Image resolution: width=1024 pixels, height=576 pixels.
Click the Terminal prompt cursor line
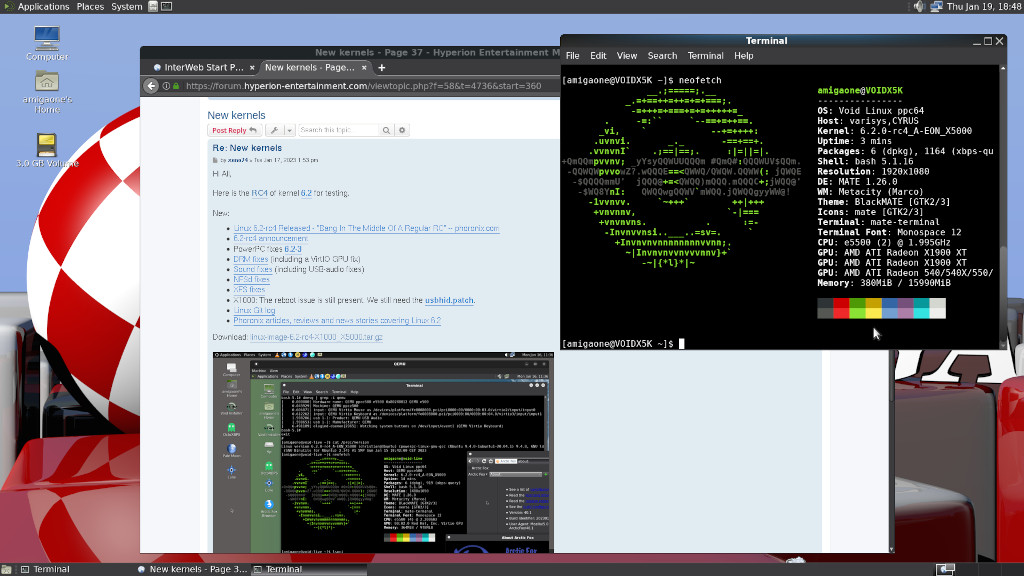(622, 344)
